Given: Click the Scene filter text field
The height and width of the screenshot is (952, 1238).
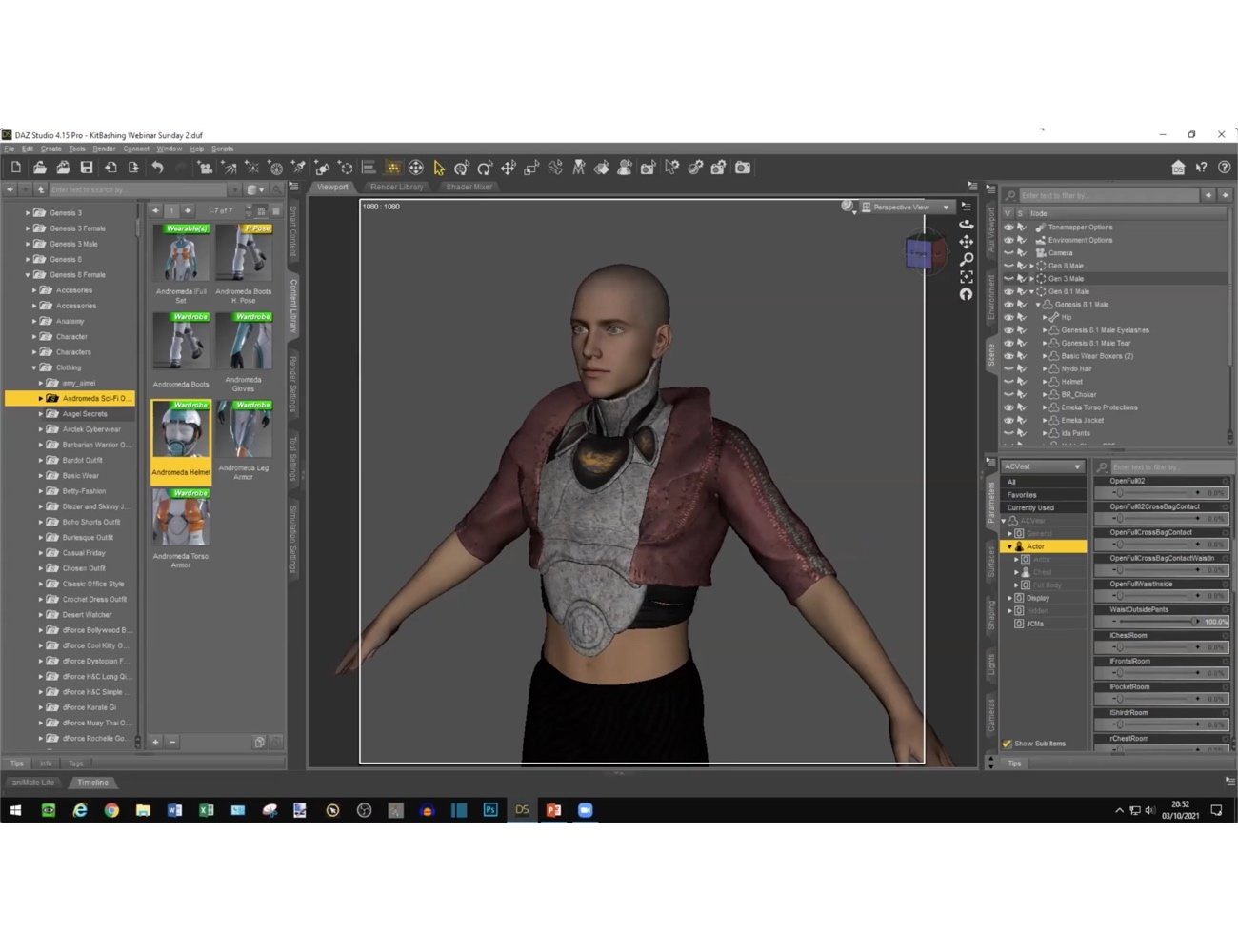Looking at the screenshot, I should tap(1108, 195).
